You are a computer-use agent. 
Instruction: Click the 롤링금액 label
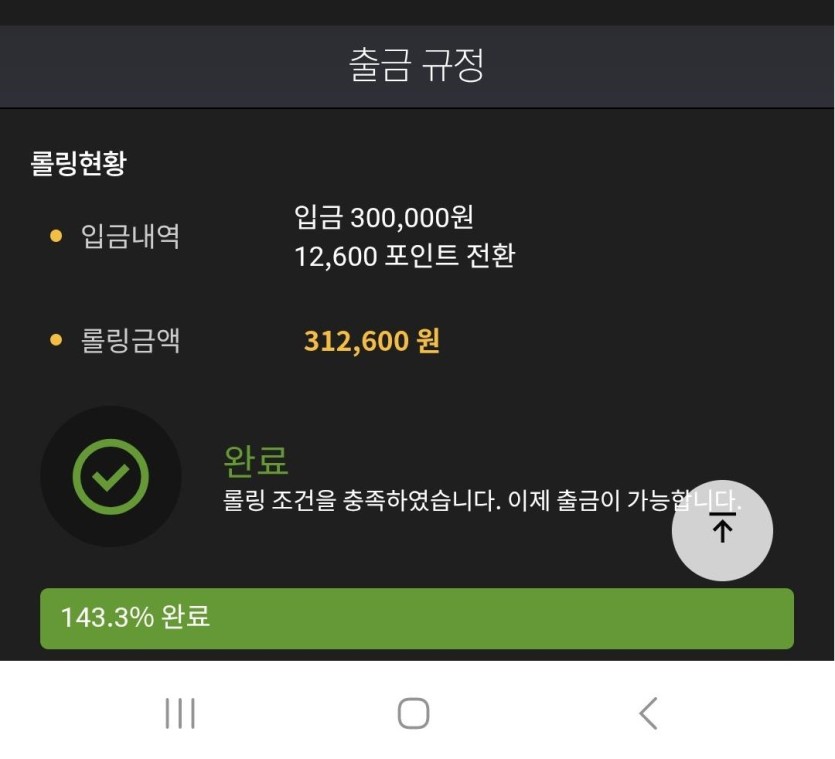coord(130,341)
